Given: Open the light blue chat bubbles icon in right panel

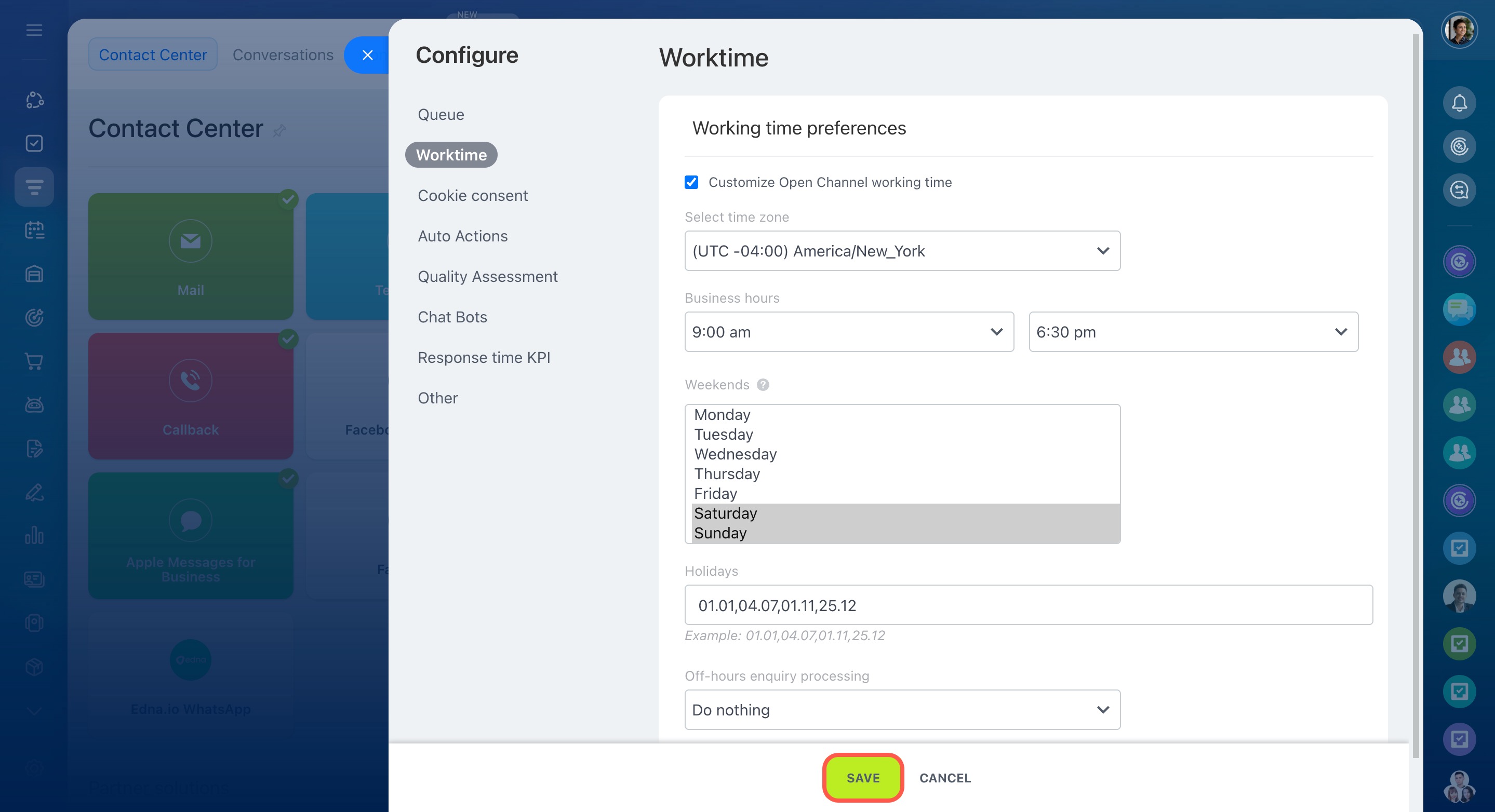Looking at the screenshot, I should (1459, 310).
